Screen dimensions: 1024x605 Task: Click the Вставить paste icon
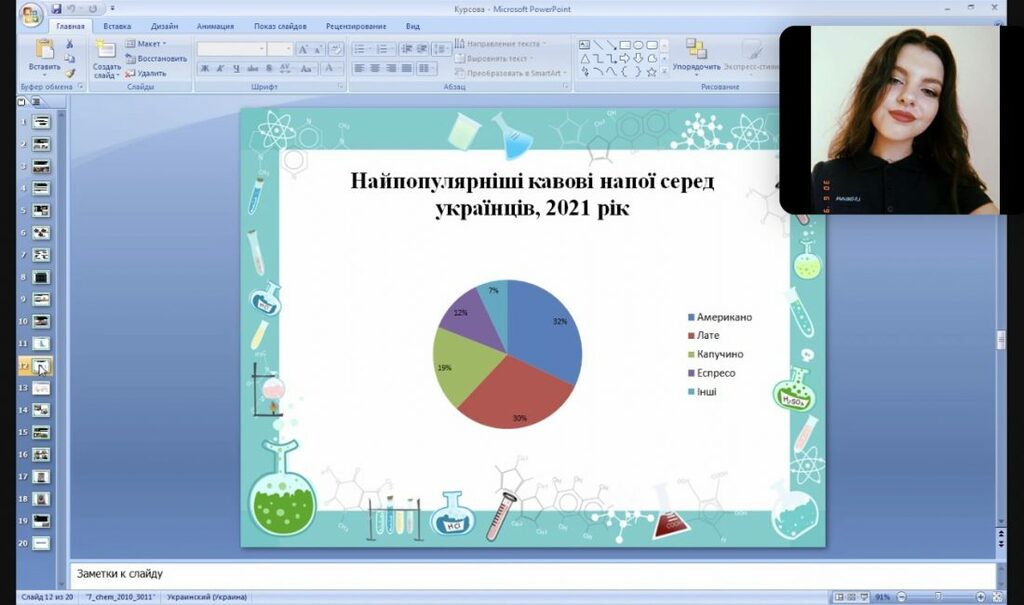coord(44,50)
